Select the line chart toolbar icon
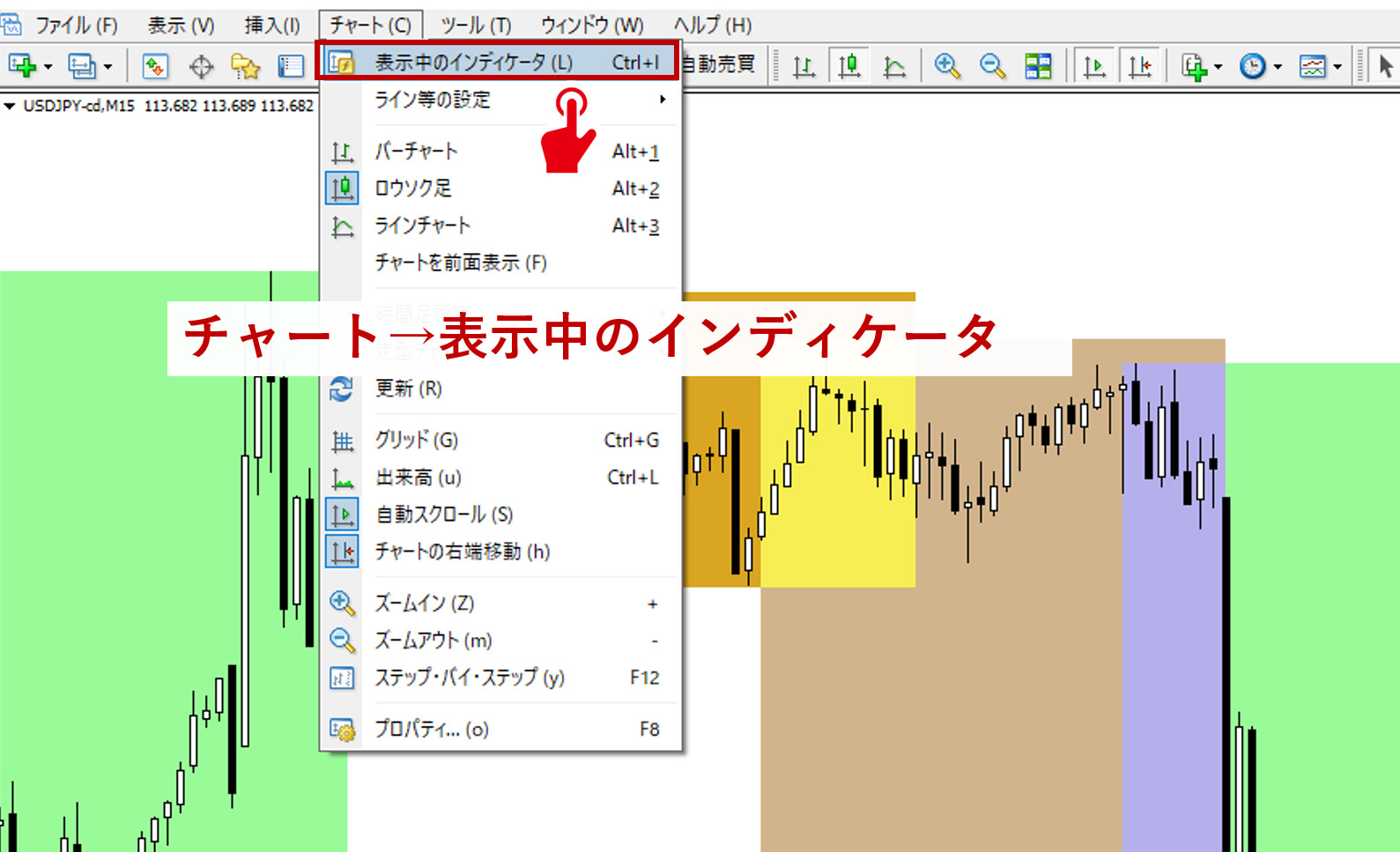The image size is (1400, 852). click(x=894, y=66)
